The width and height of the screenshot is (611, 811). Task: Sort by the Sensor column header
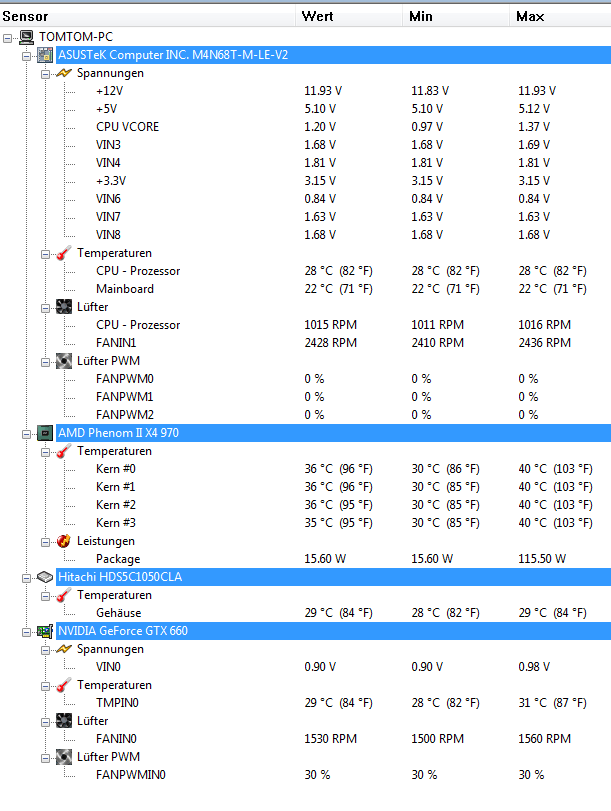pos(147,16)
